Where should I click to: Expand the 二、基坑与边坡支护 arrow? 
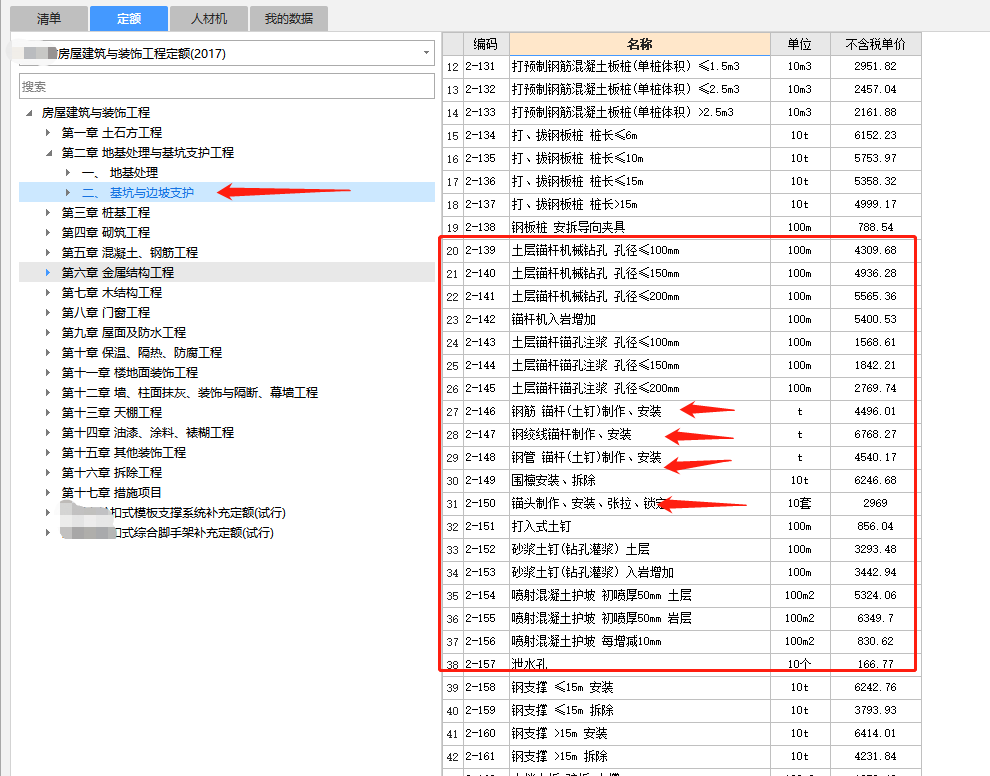[68, 193]
